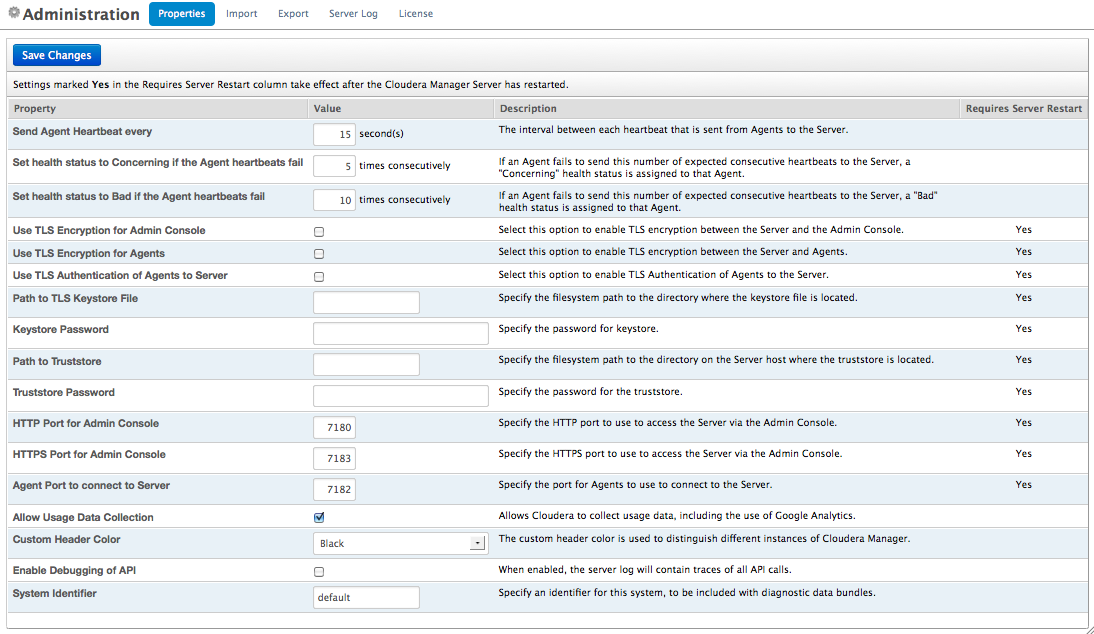Screen dimensions: 1094x634
Task: Switch to the Import tab
Action: point(241,14)
